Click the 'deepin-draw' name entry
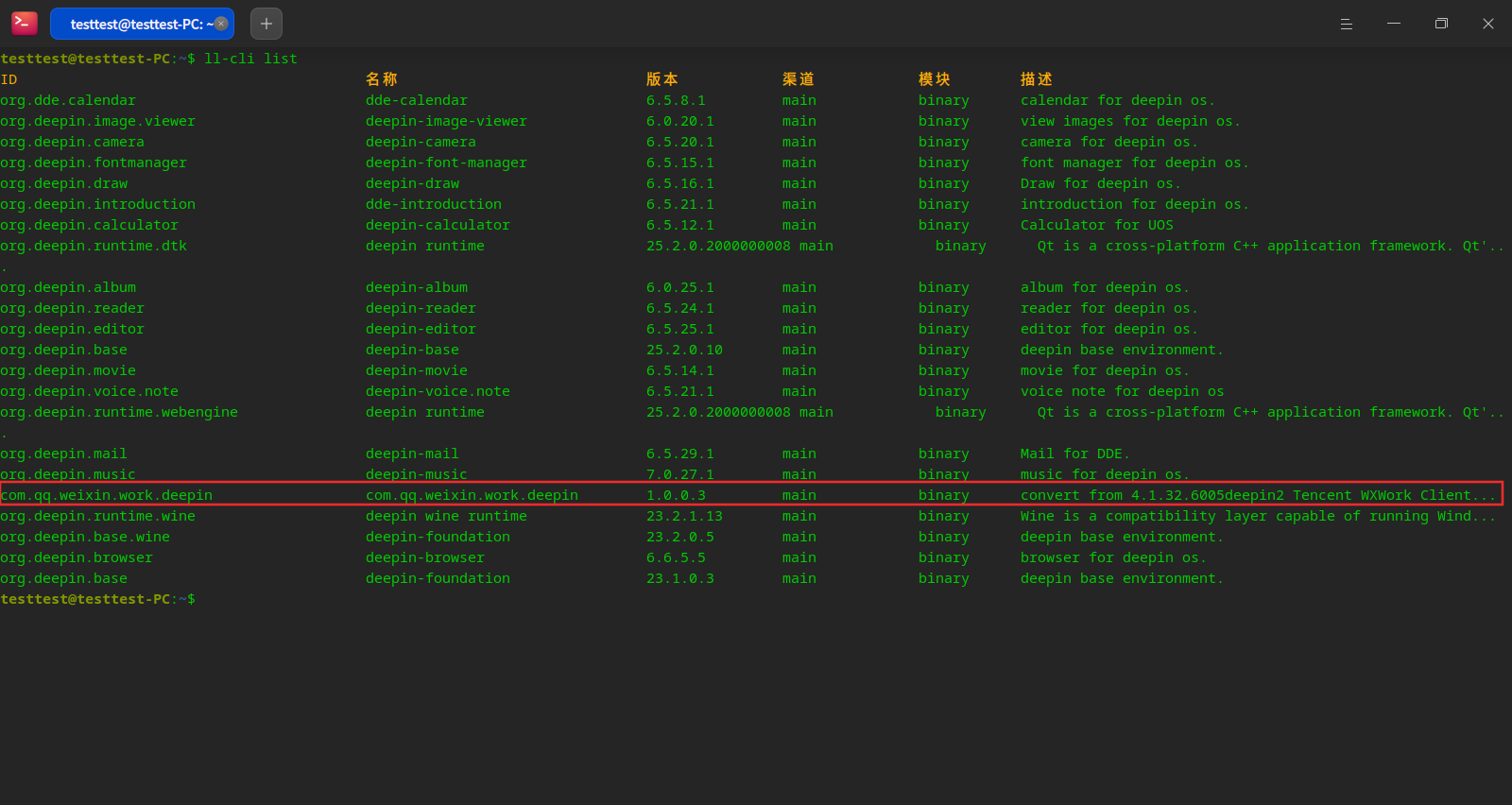1512x805 pixels. (x=412, y=183)
